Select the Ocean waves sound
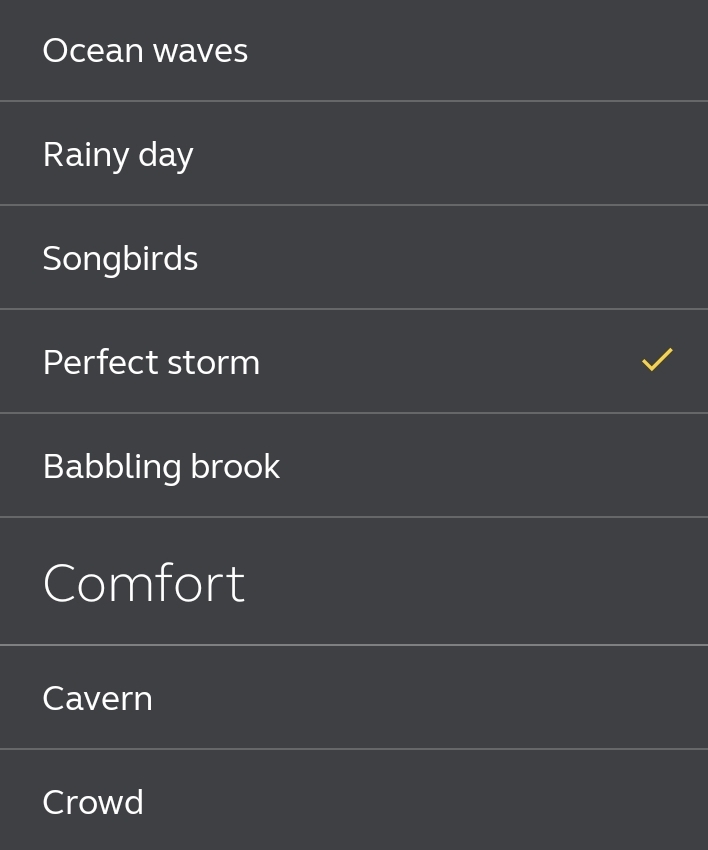Viewport: 708px width, 850px height. coord(354,50)
